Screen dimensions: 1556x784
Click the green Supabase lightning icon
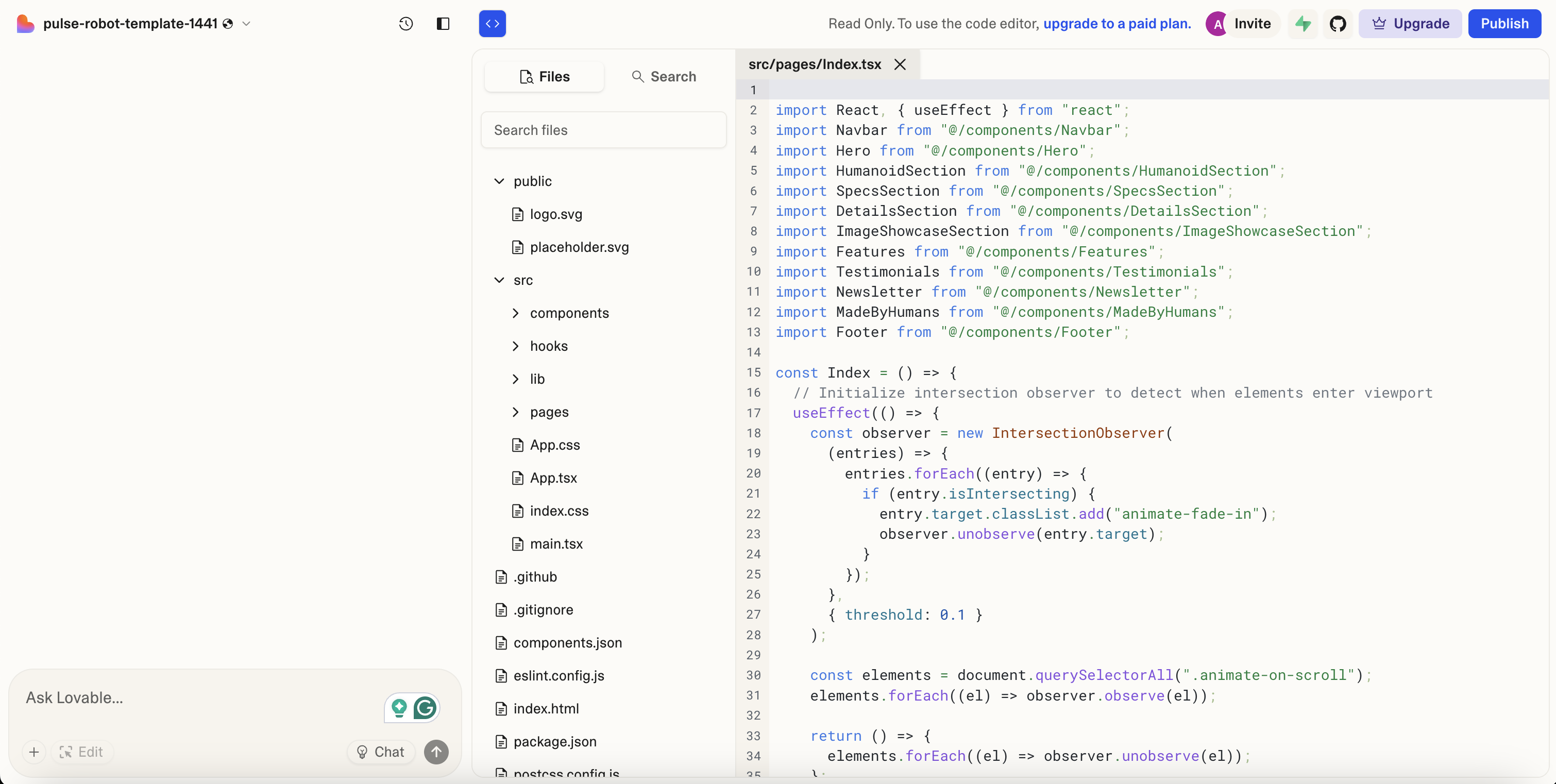[x=1303, y=24]
